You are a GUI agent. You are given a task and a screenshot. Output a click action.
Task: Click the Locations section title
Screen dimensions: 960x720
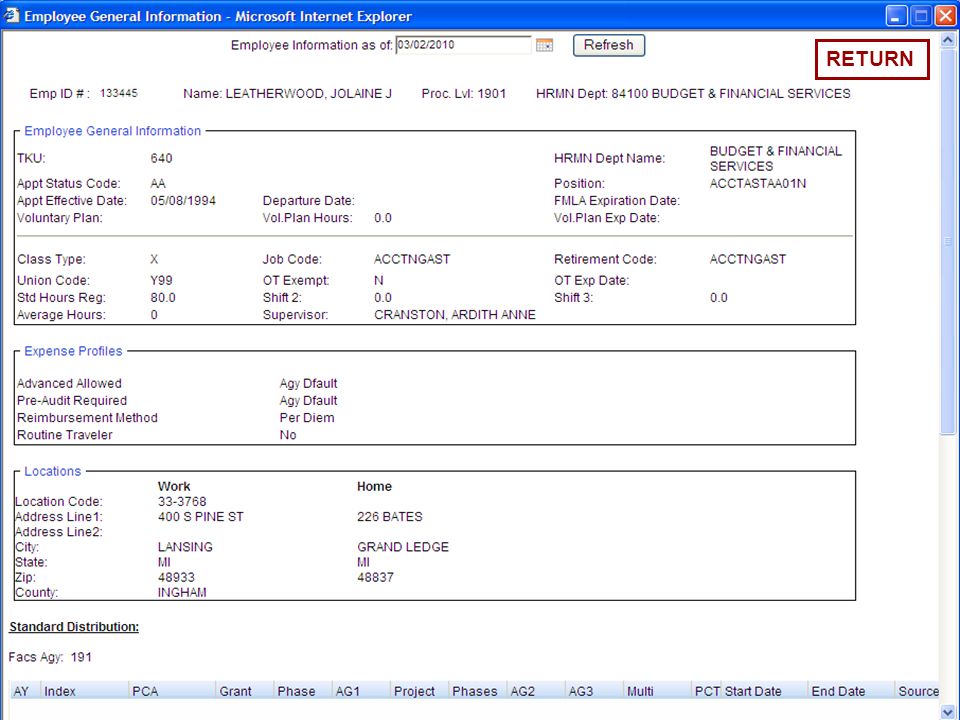pos(53,471)
